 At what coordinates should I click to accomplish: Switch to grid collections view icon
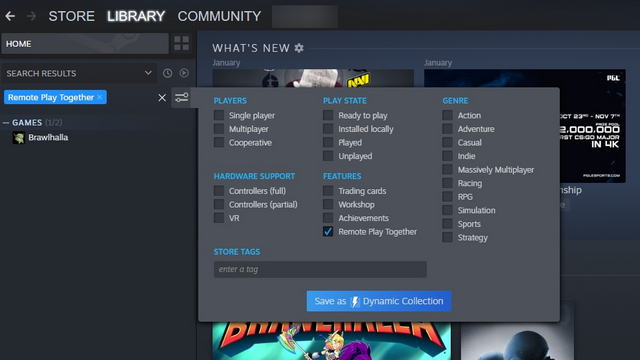pyautogui.click(x=182, y=43)
